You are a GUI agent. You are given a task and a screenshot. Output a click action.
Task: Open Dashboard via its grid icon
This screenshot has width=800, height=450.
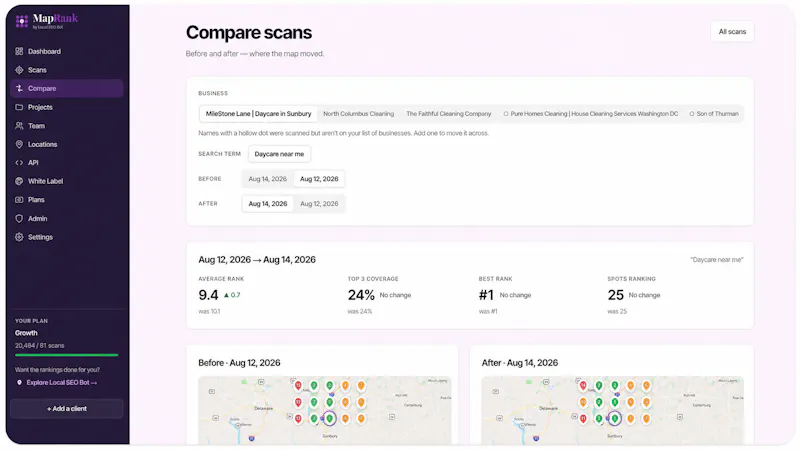point(19,51)
